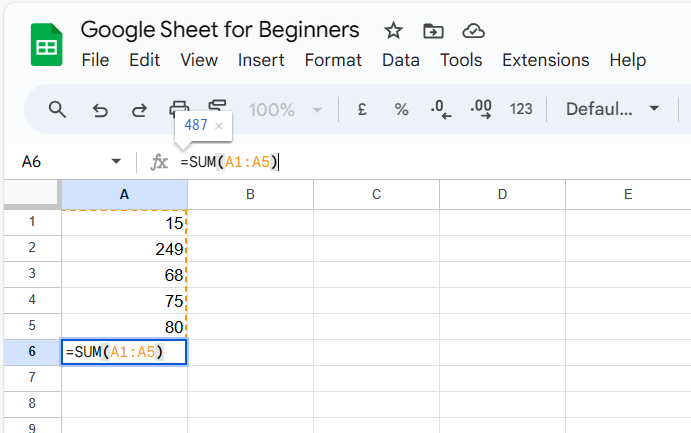Select row 1 header
Image resolution: width=691 pixels, height=433 pixels.
pyautogui.click(x=32, y=222)
